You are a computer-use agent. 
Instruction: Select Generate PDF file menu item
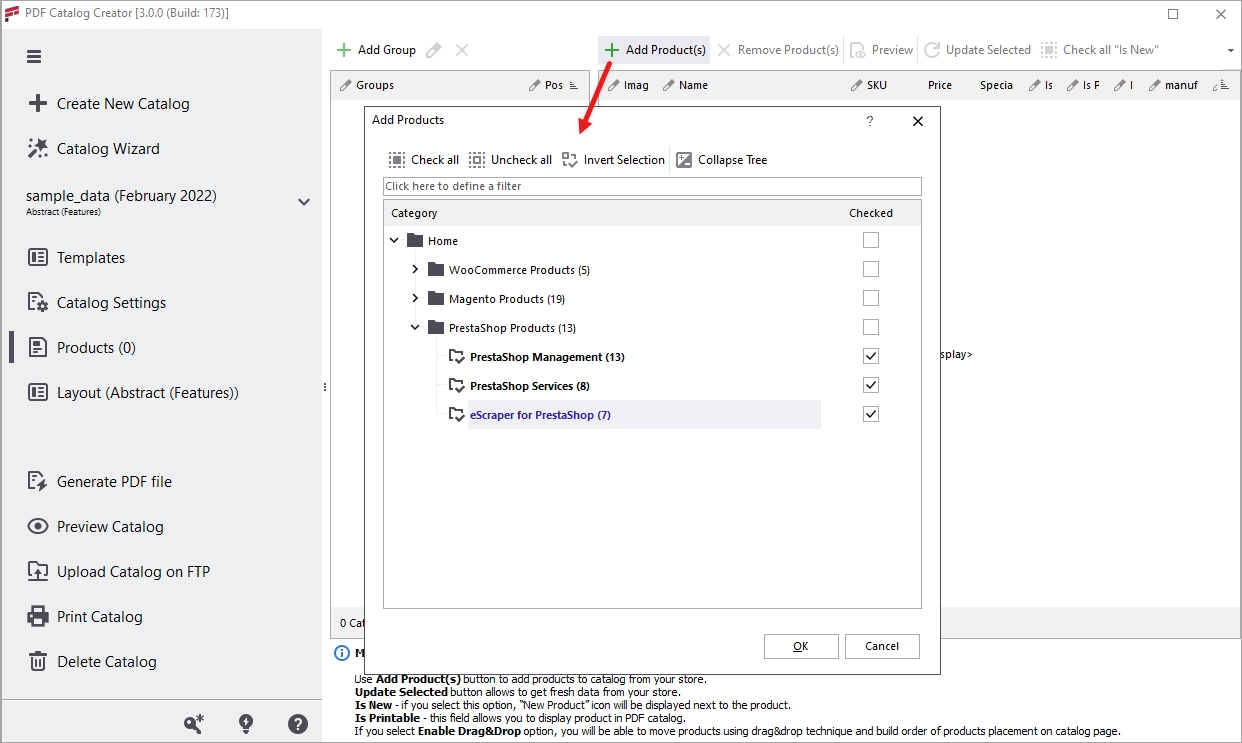pyautogui.click(x=114, y=482)
